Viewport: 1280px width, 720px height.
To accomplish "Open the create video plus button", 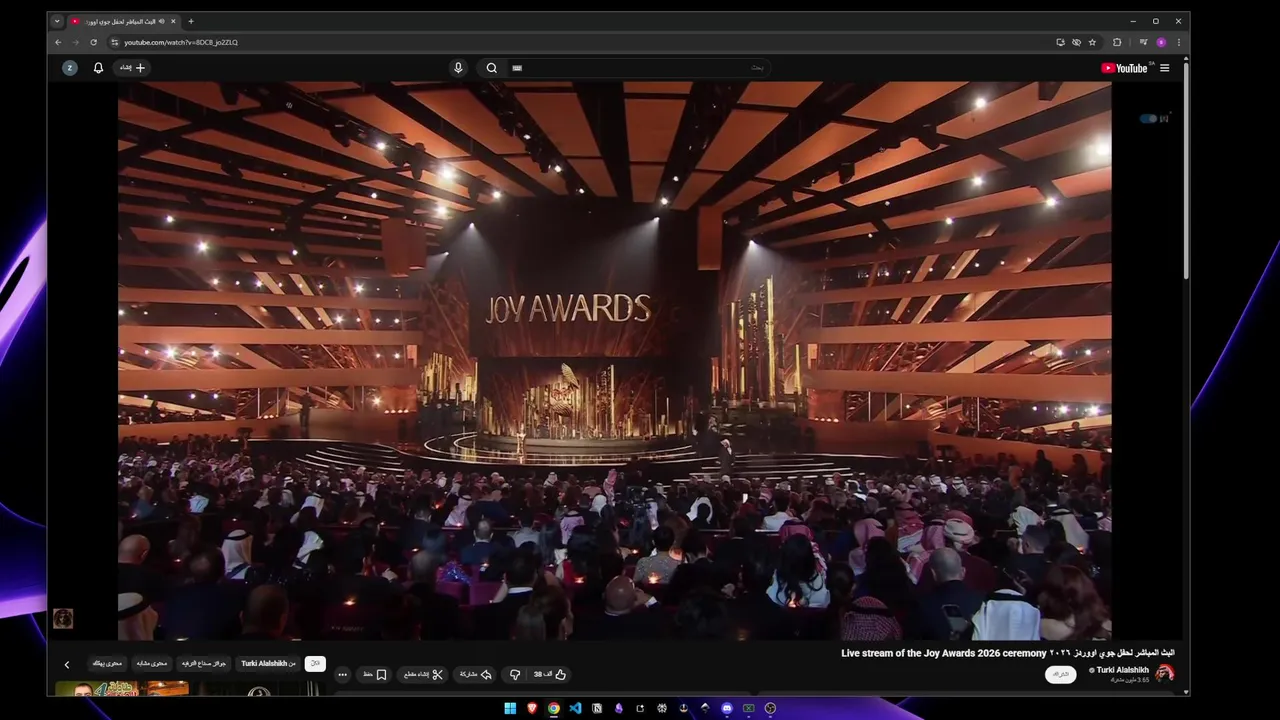I will click(x=132, y=68).
